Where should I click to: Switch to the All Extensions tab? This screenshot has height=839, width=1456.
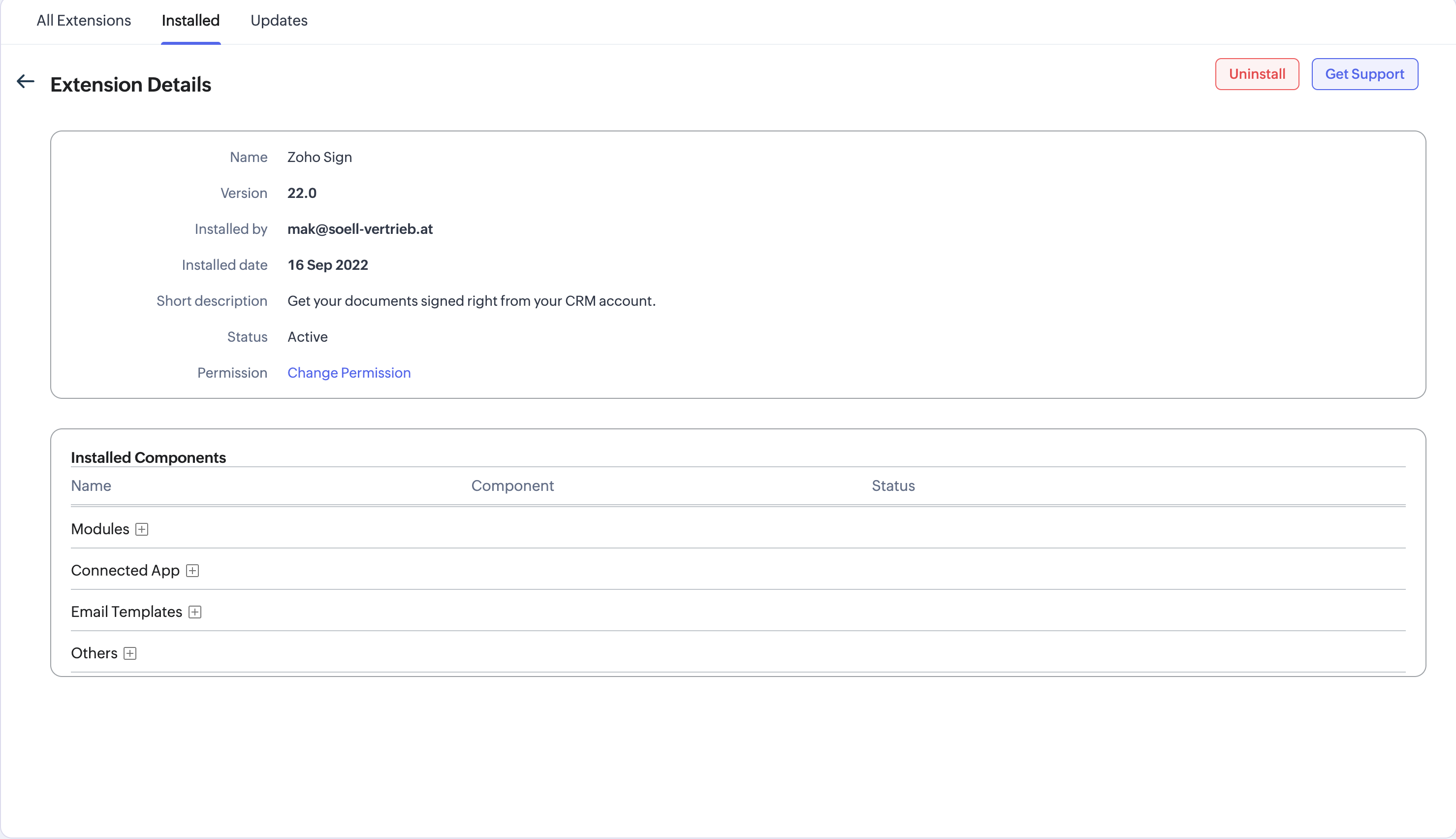[84, 21]
